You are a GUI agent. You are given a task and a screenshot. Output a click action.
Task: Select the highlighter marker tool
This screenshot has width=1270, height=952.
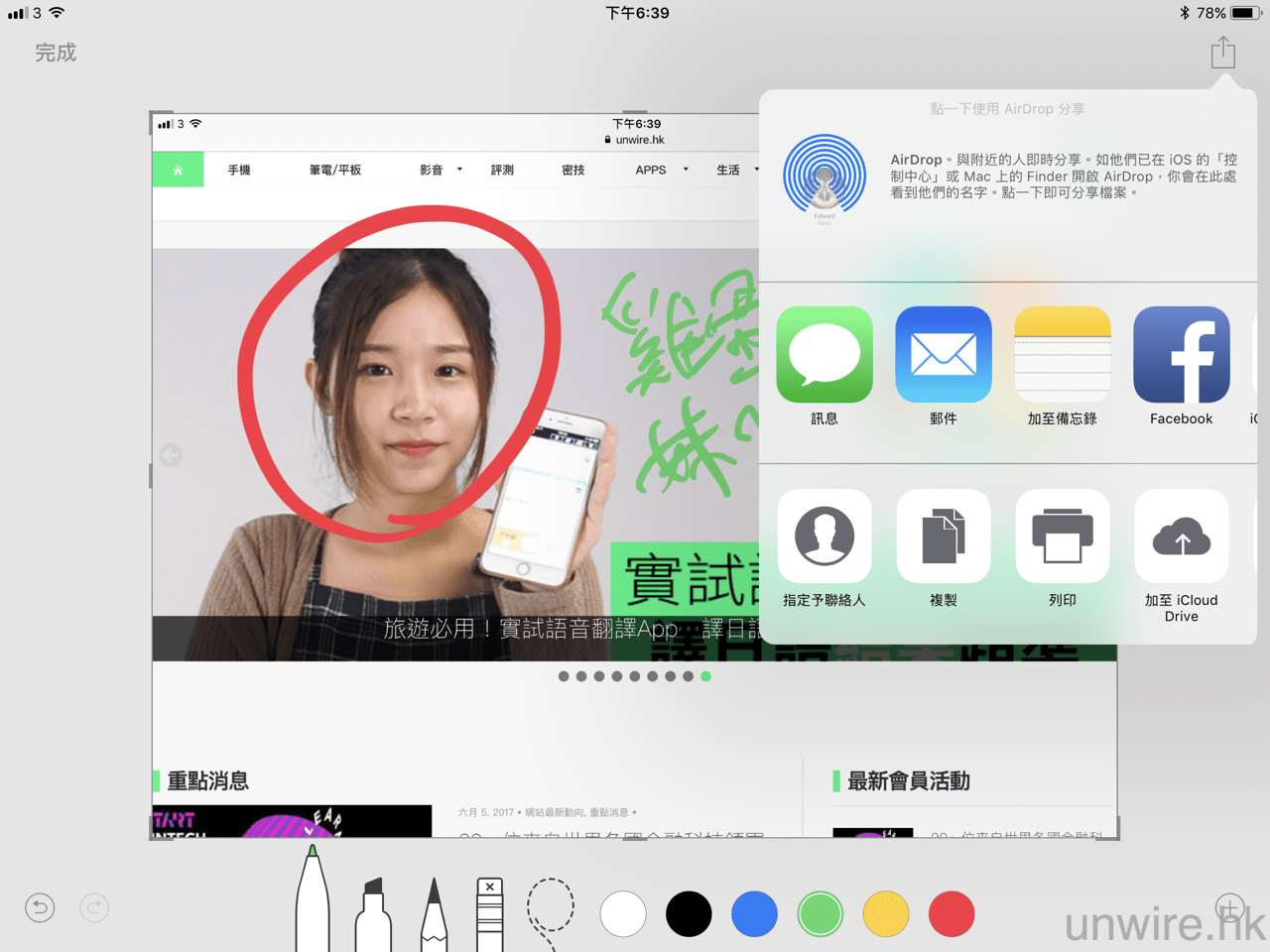coord(373,914)
